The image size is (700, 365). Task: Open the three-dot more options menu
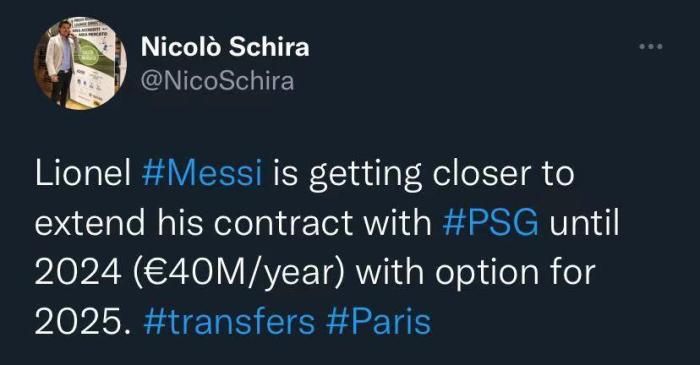[x=650, y=46]
